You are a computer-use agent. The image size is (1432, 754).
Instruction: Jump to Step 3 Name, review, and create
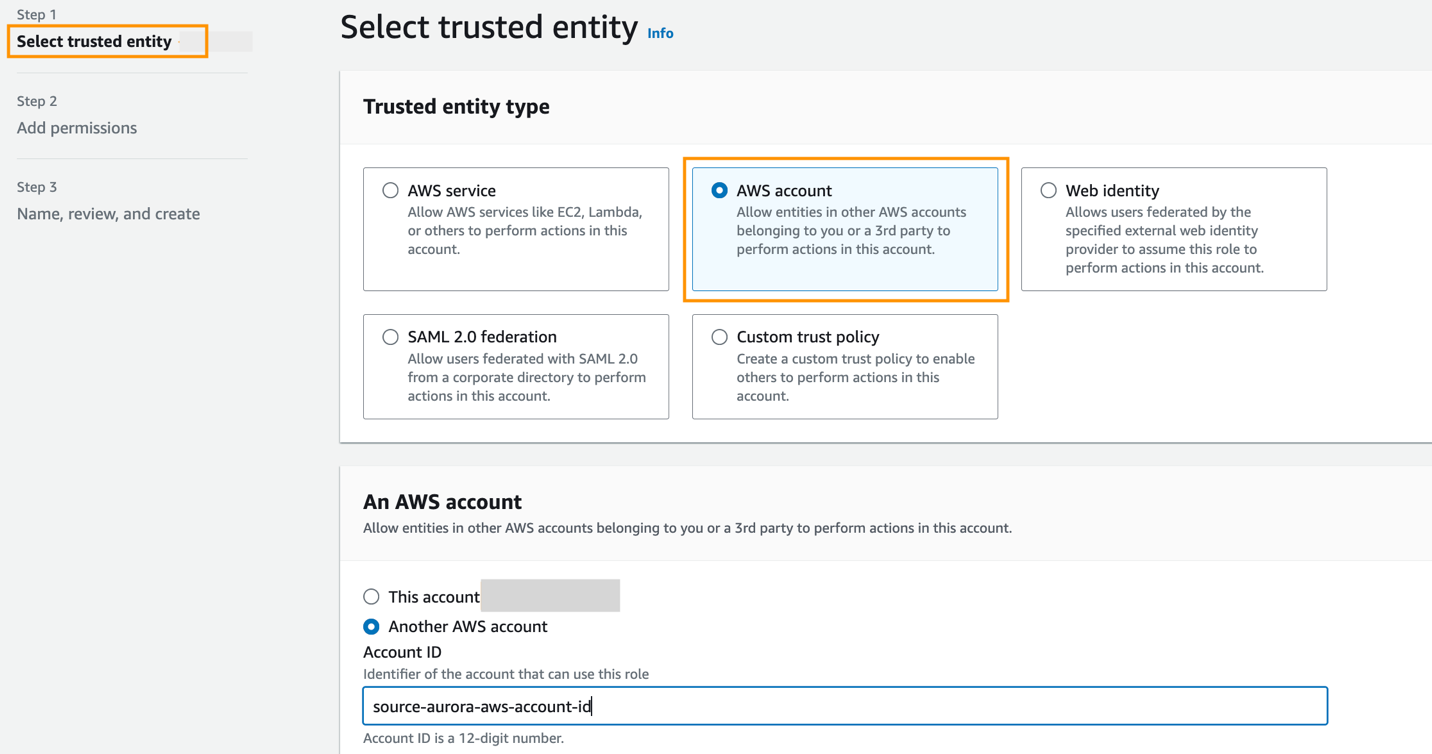108,214
